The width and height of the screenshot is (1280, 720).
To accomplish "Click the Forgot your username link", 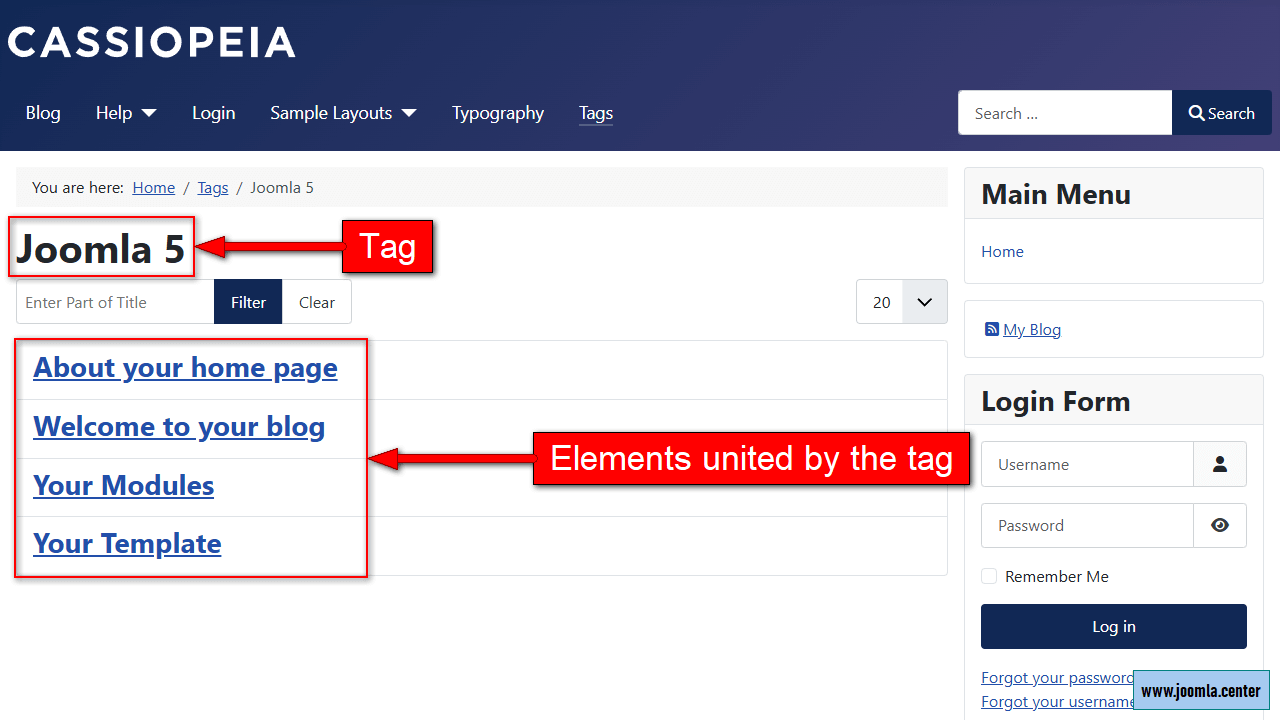I will (1058, 701).
